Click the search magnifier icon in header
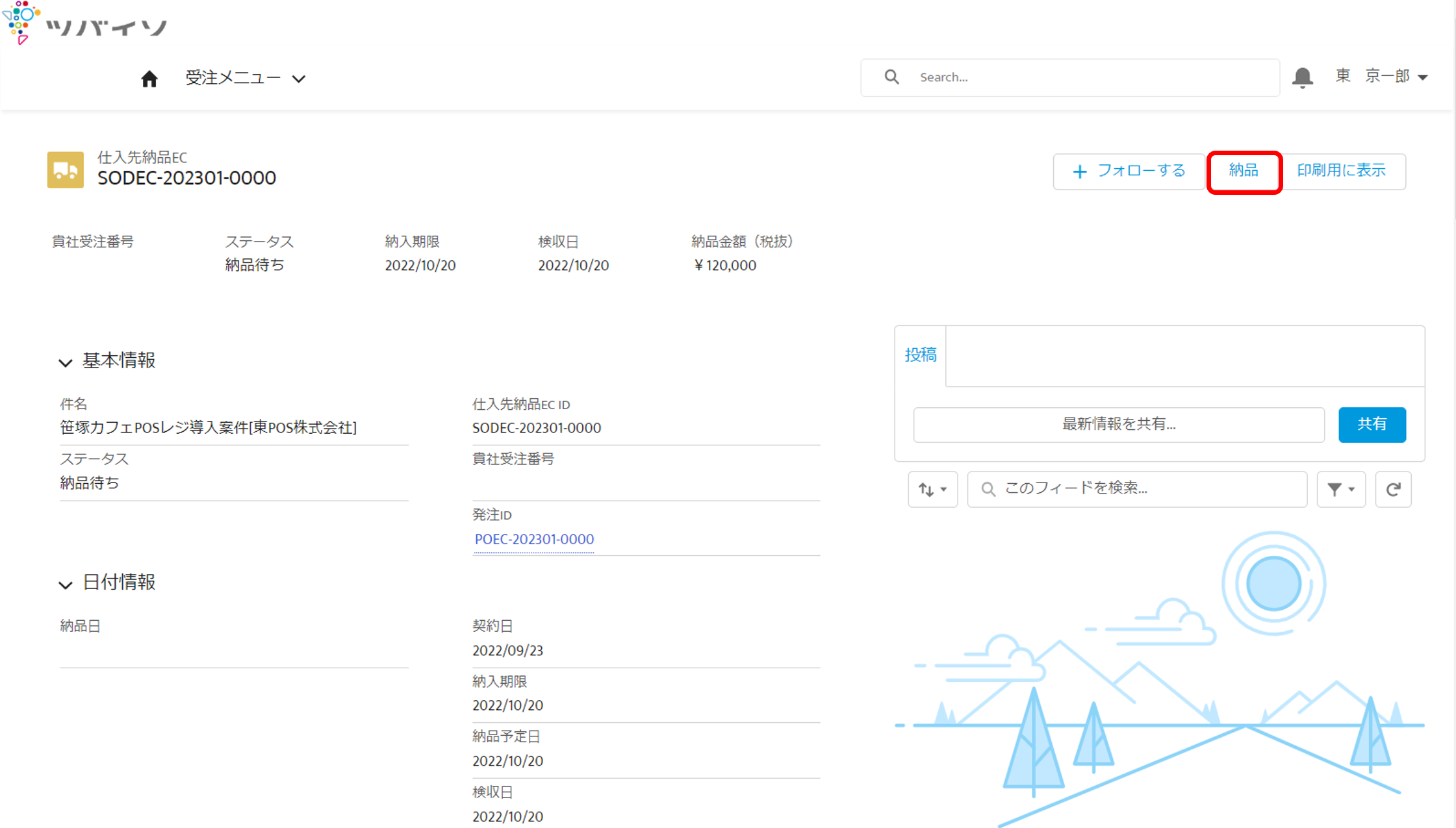Image resolution: width=1456 pixels, height=828 pixels. click(x=891, y=77)
